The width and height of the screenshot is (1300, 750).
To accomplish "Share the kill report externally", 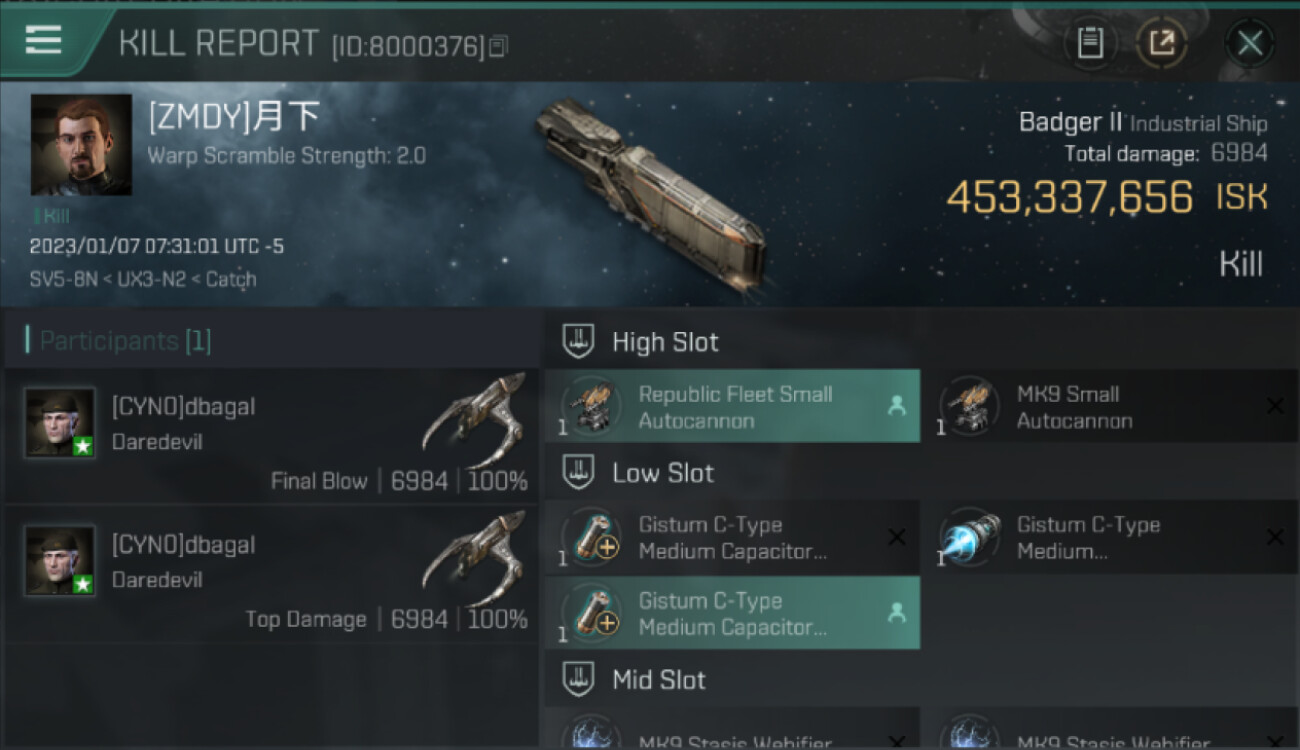I will [x=1162, y=42].
